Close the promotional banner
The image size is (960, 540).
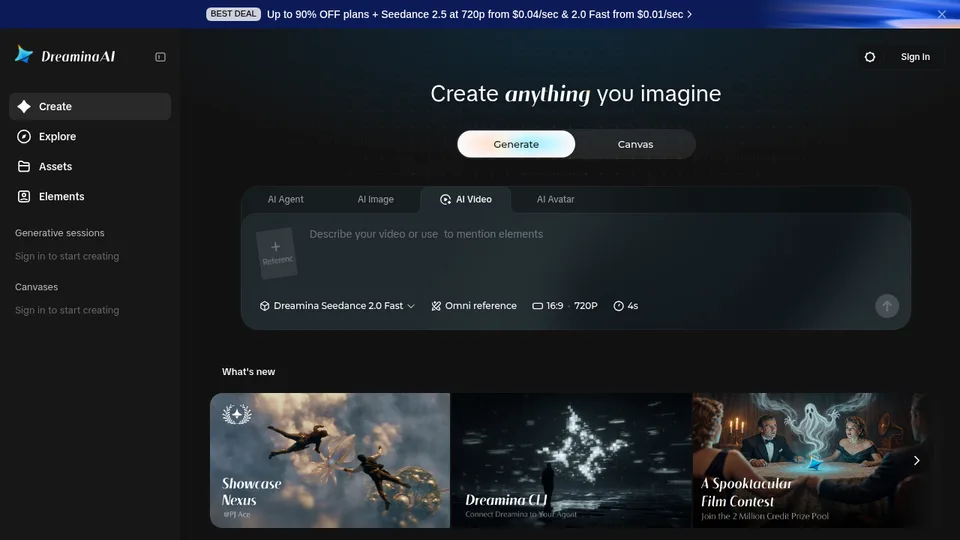tap(942, 14)
